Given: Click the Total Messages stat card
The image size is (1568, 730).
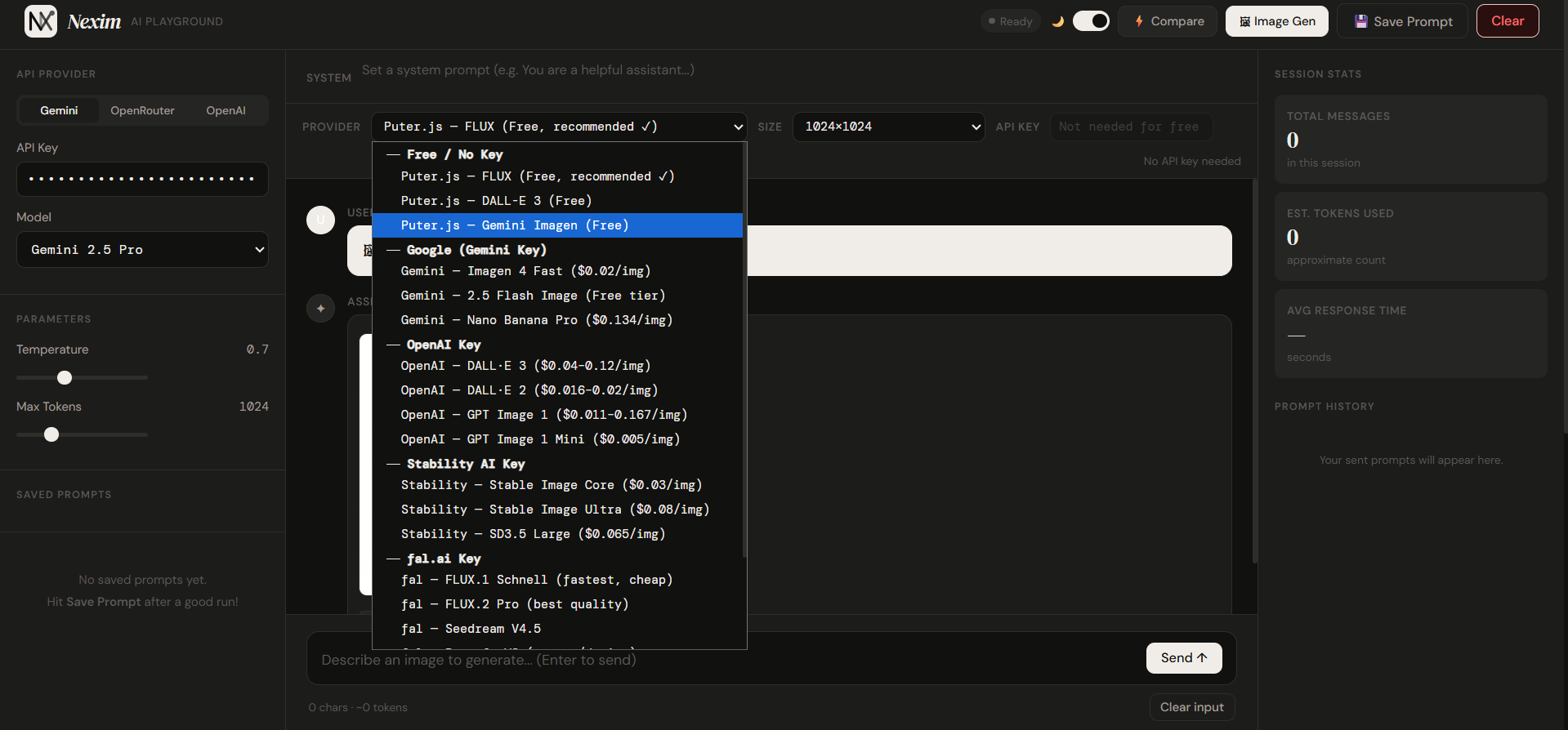Looking at the screenshot, I should tap(1411, 139).
